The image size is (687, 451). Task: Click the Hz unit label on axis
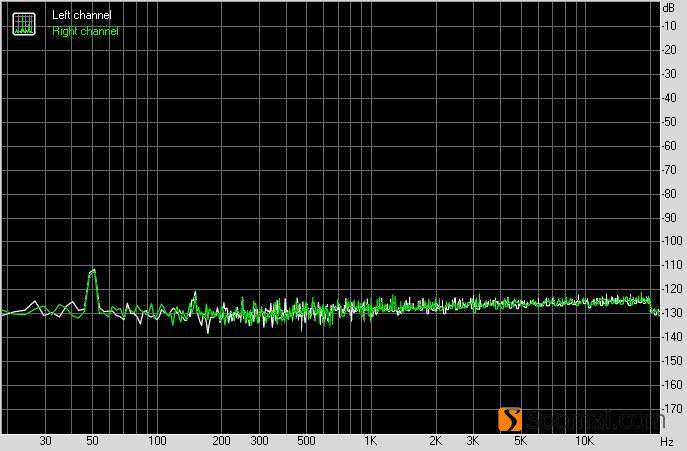666,441
